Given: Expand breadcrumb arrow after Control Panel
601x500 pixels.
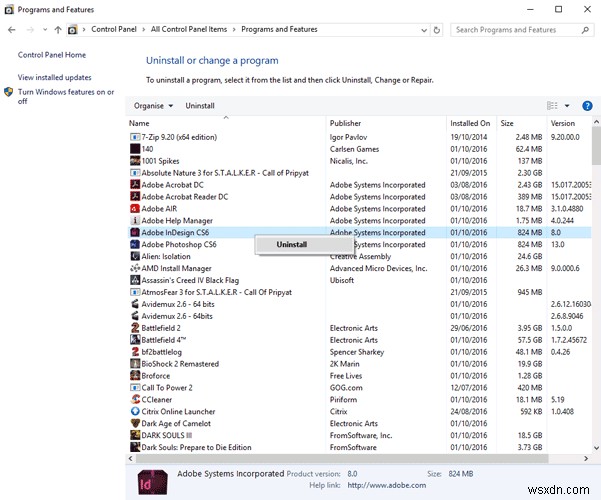Looking at the screenshot, I should pos(143,30).
